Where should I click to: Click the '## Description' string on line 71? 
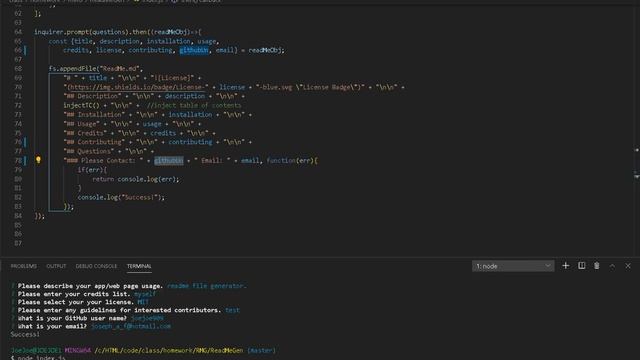point(93,96)
